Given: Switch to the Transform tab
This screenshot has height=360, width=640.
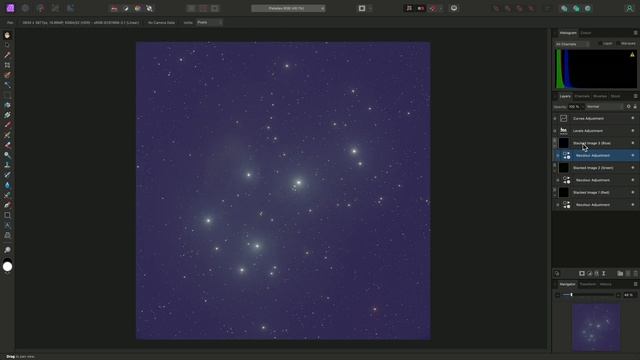Looking at the screenshot, I should point(588,284).
